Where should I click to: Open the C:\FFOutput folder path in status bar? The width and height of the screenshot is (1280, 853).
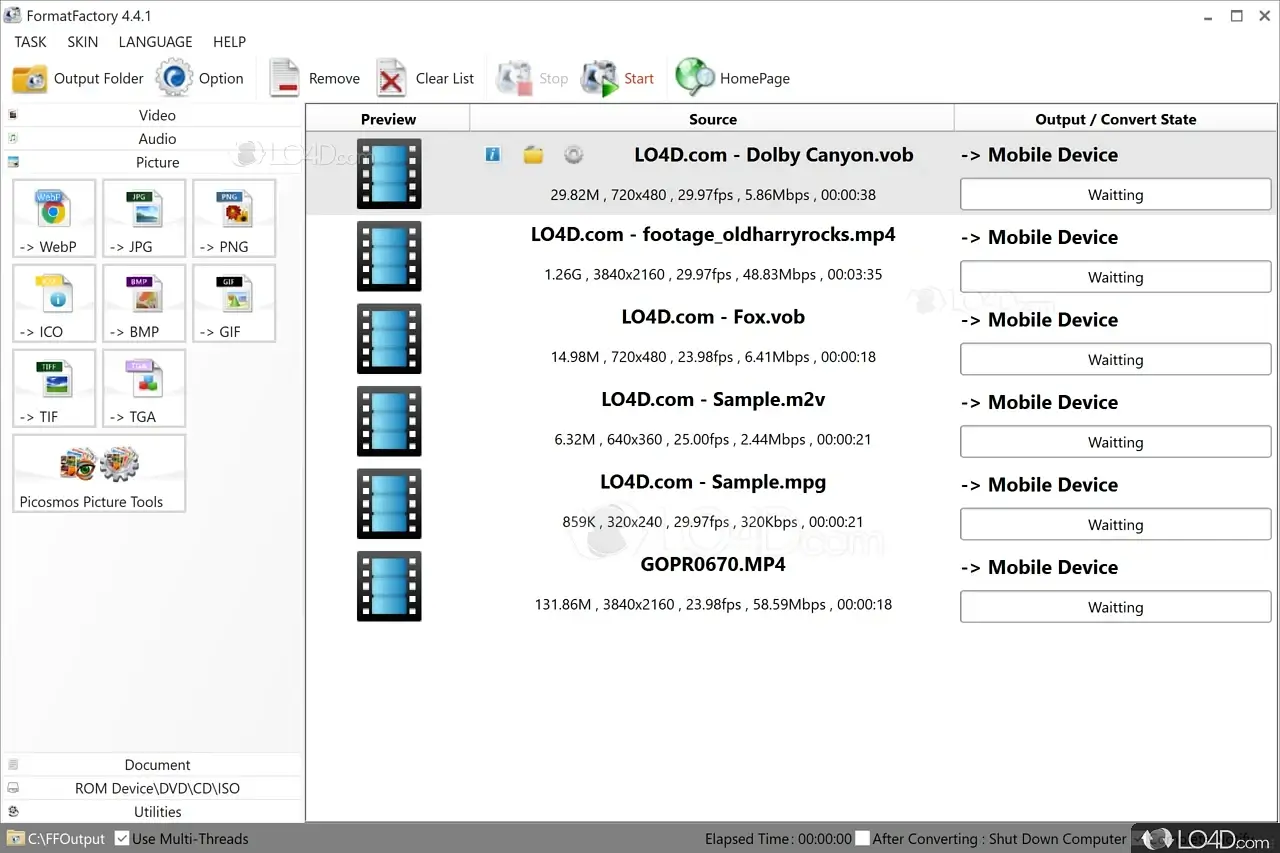tap(56, 839)
